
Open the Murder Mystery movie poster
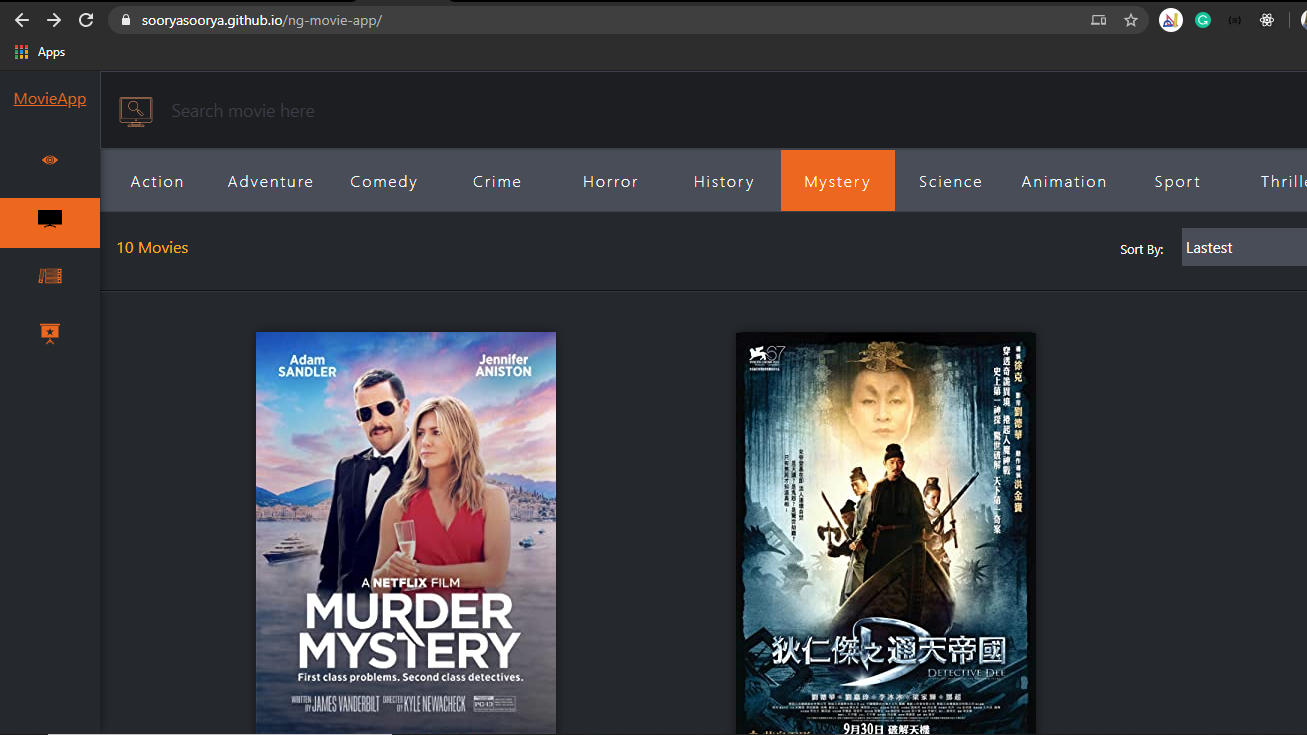point(405,531)
